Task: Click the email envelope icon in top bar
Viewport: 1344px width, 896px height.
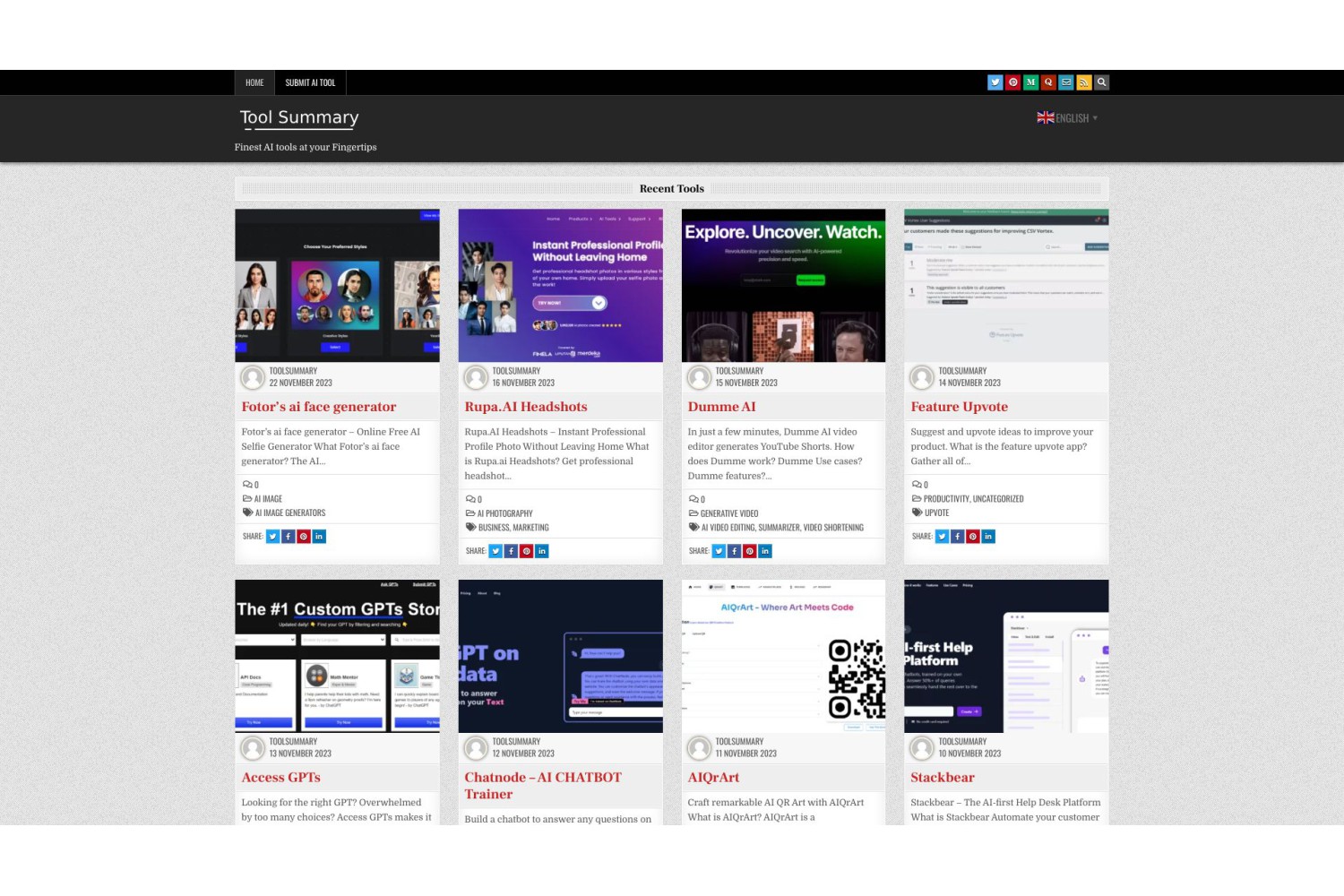Action: (x=1066, y=82)
